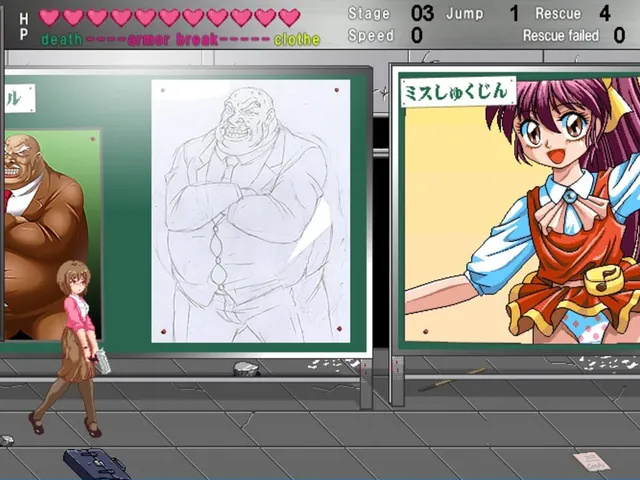Click the pencil sketch poster
The height and width of the screenshot is (480, 640).
tap(251, 211)
